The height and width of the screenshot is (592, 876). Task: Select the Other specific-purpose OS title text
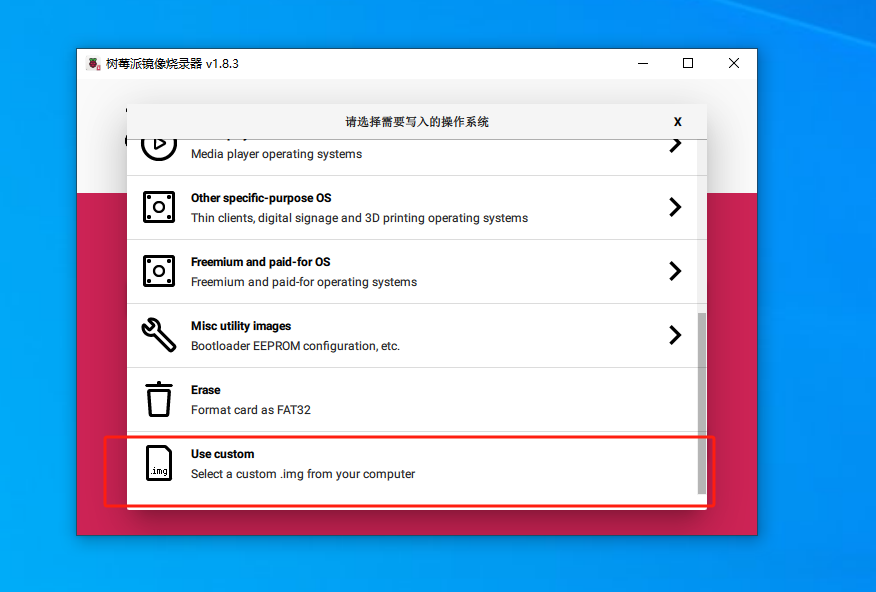tap(261, 198)
